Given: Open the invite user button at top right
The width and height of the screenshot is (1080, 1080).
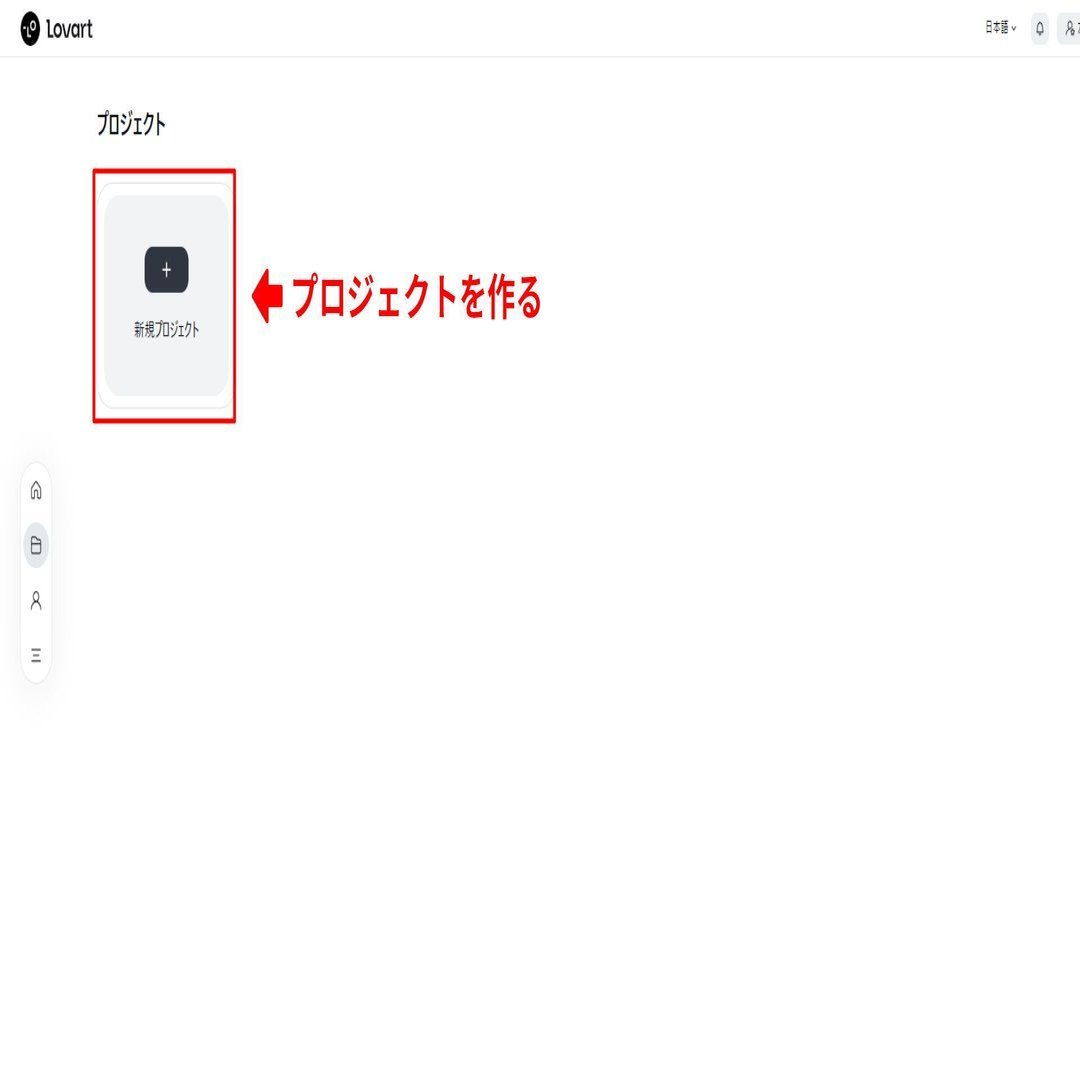Looking at the screenshot, I should point(1070,29).
